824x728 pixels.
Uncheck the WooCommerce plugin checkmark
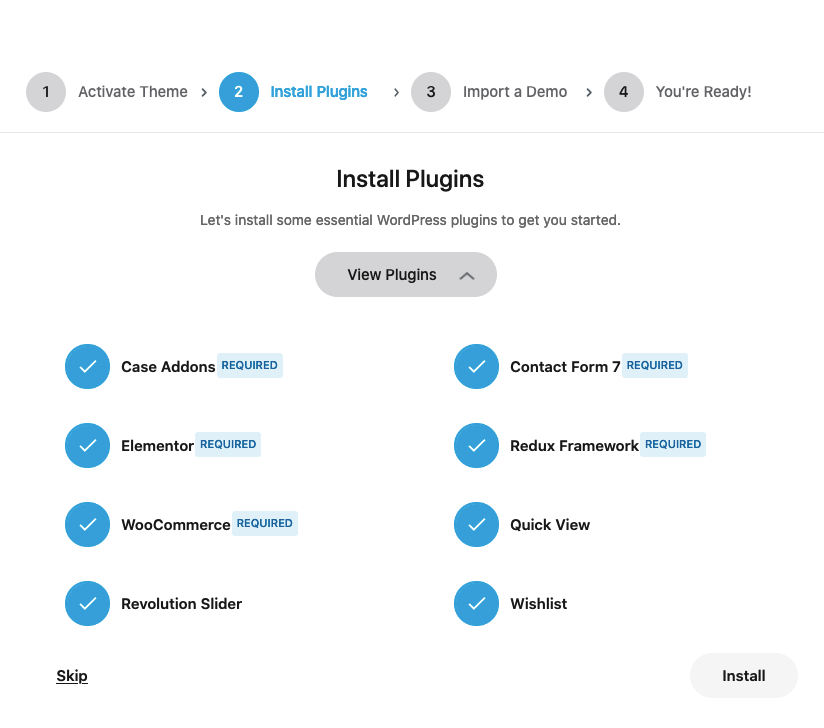click(87, 524)
